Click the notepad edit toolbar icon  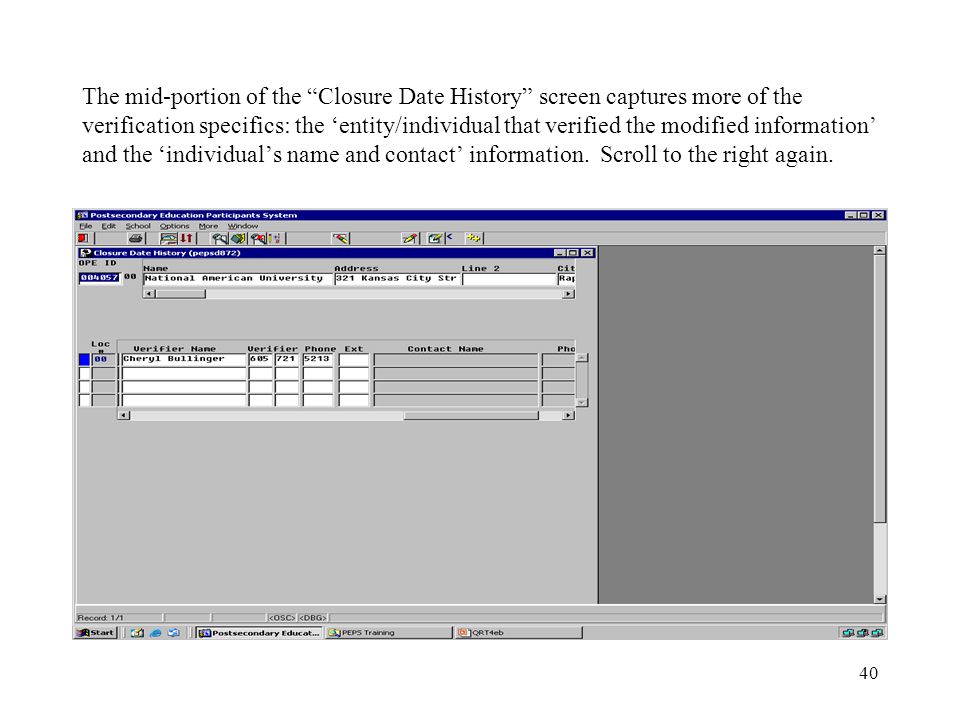[435, 238]
